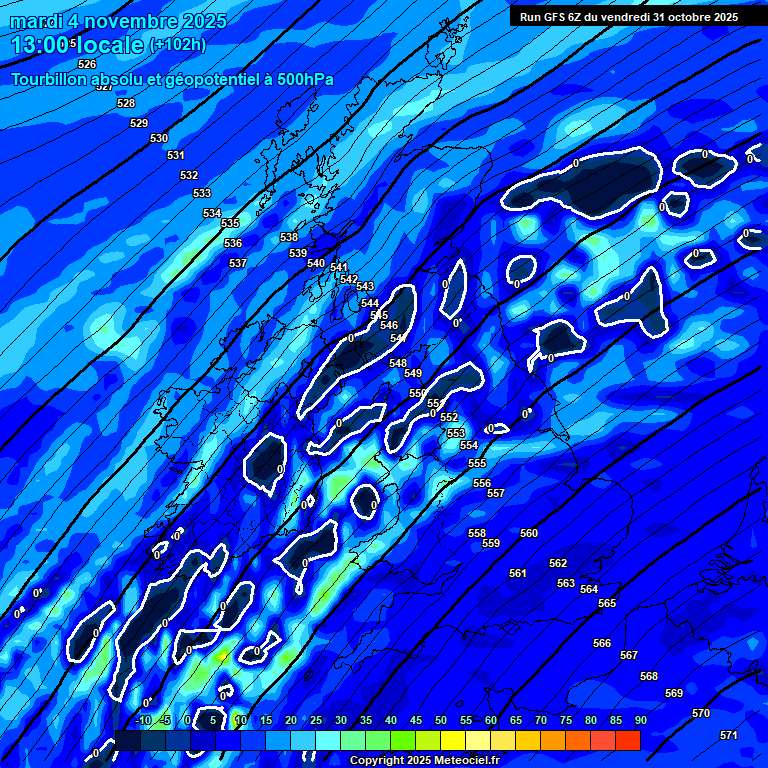Click the '-10' value on the color scale
The width and height of the screenshot is (768, 768).
pyautogui.click(x=142, y=720)
